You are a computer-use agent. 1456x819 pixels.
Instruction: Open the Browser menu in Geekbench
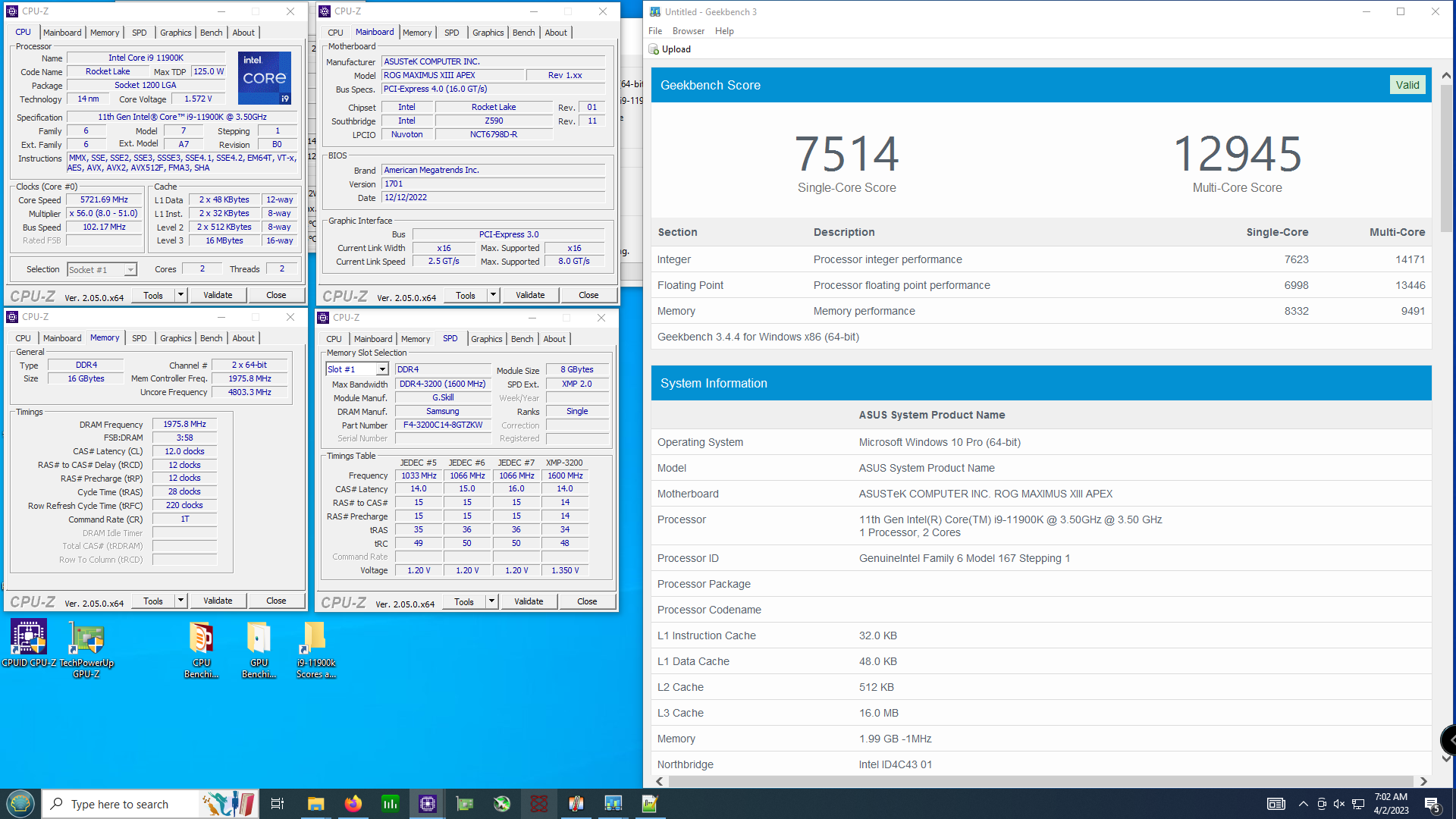pyautogui.click(x=689, y=31)
